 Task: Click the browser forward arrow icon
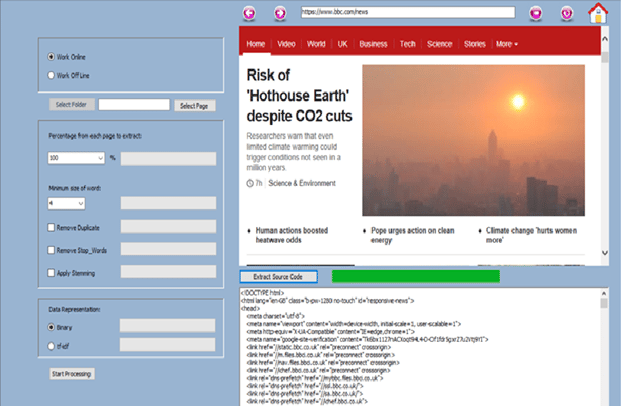tap(280, 13)
